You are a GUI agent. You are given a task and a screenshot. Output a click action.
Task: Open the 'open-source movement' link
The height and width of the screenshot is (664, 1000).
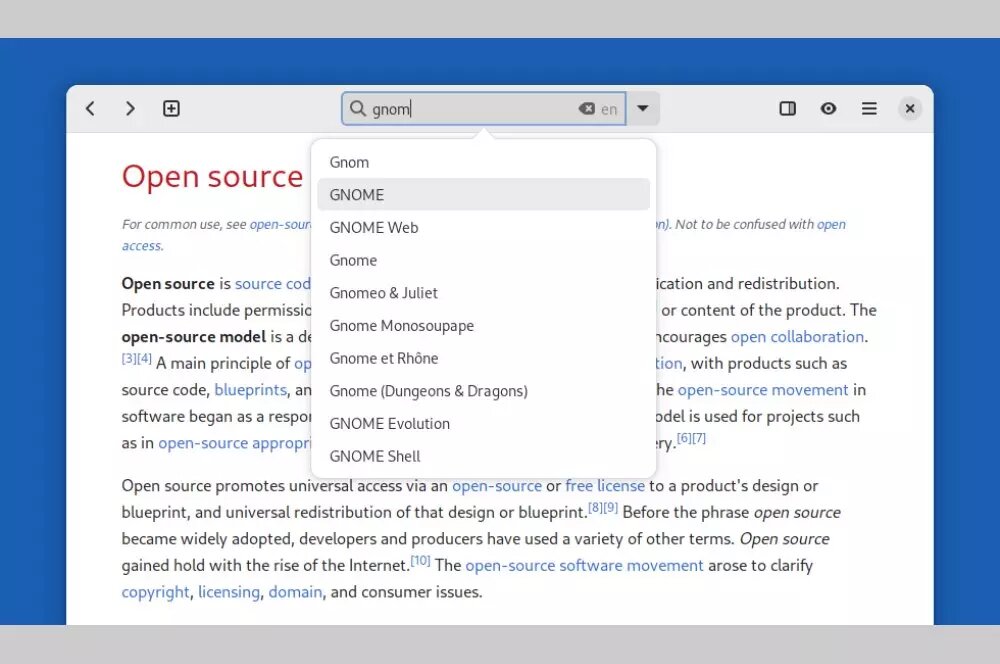tap(763, 390)
